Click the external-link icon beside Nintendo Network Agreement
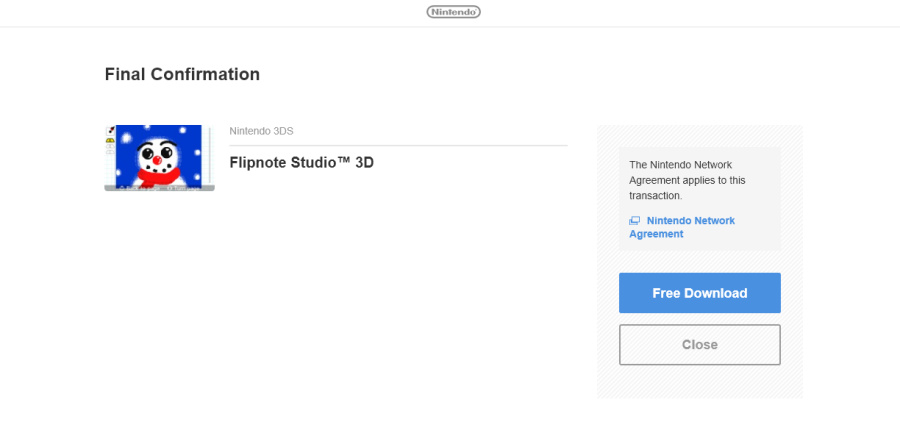 click(x=634, y=221)
